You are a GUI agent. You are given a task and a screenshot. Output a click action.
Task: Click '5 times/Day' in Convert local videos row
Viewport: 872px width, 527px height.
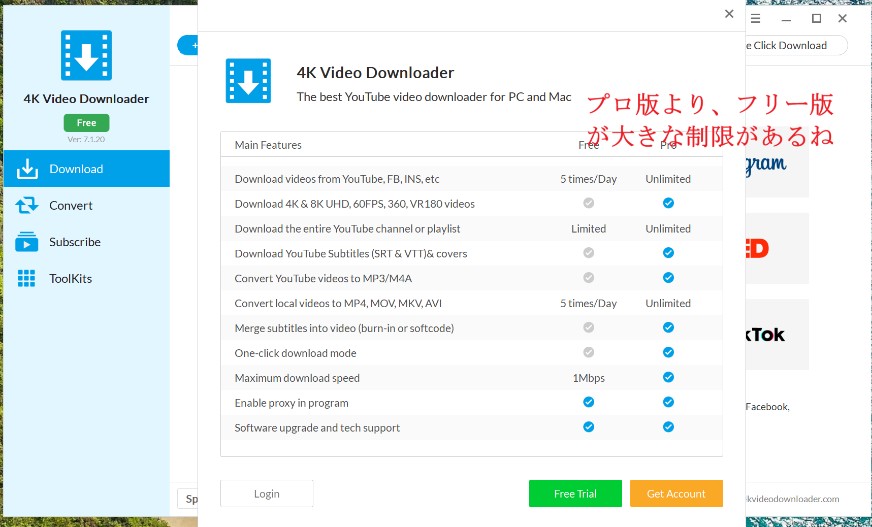tap(588, 304)
